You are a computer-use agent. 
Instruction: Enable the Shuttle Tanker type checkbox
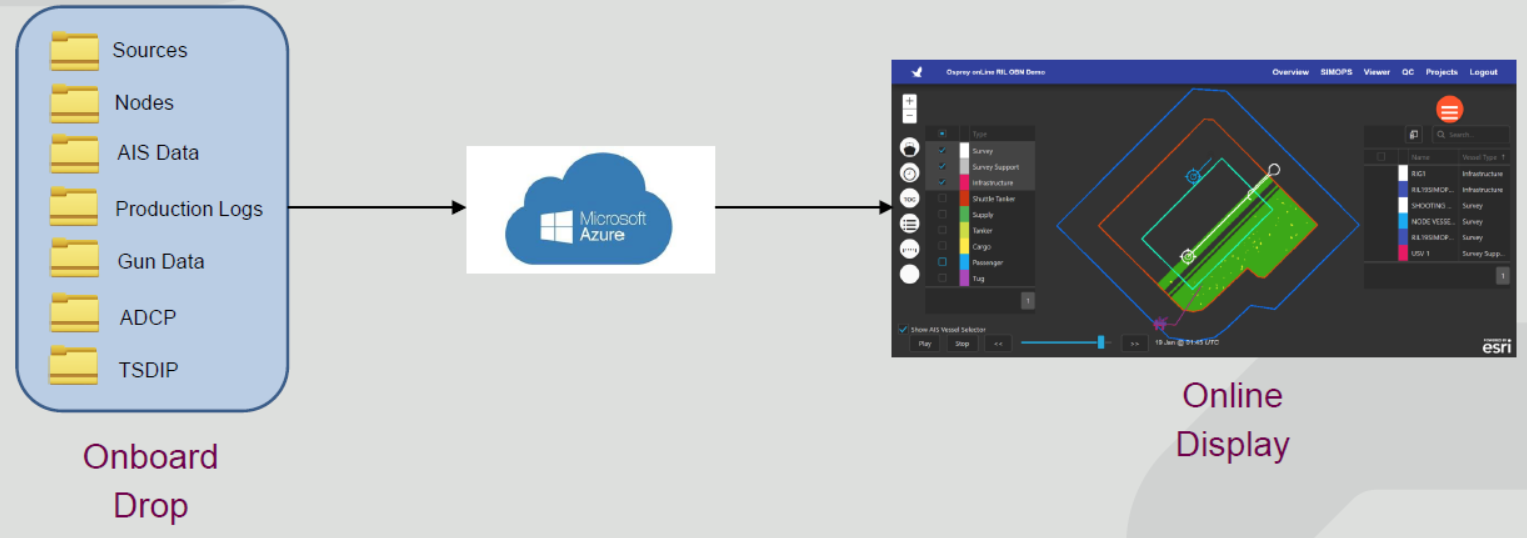coord(942,199)
